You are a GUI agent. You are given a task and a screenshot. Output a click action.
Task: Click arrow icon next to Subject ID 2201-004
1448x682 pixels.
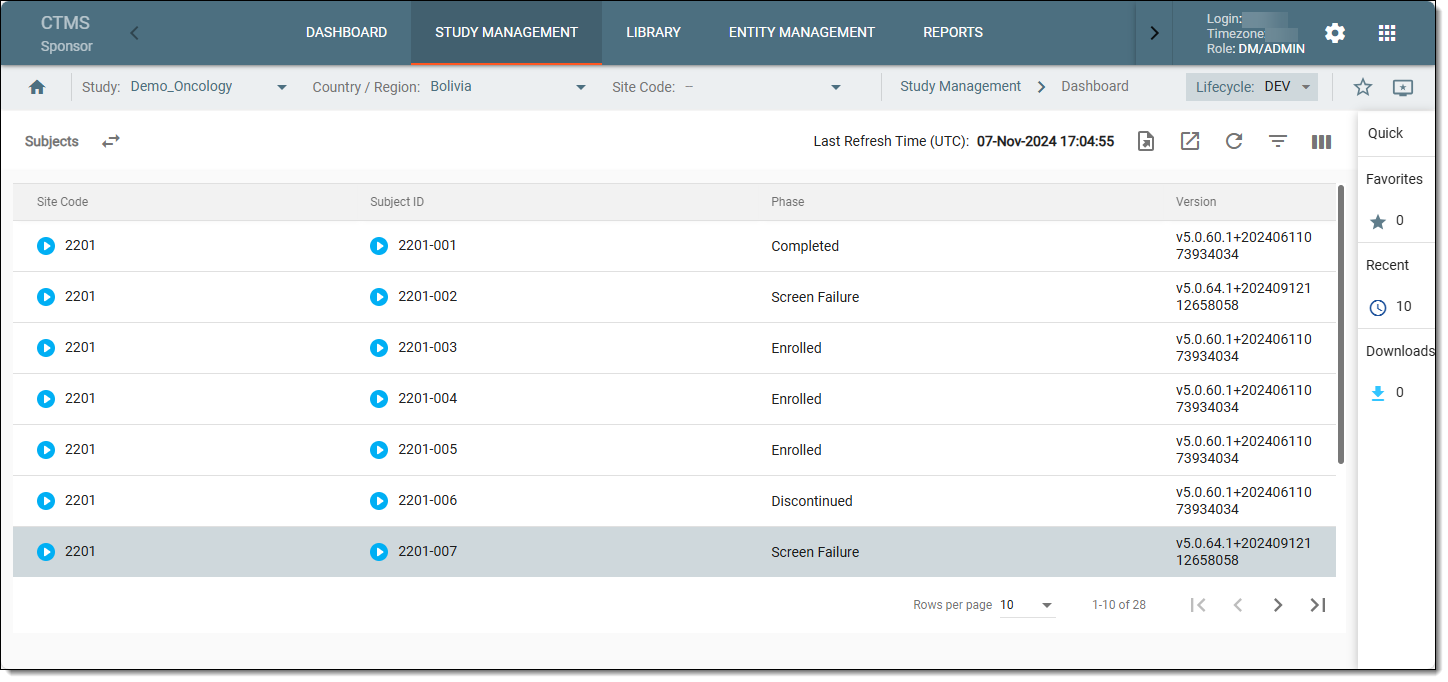pyautogui.click(x=379, y=399)
